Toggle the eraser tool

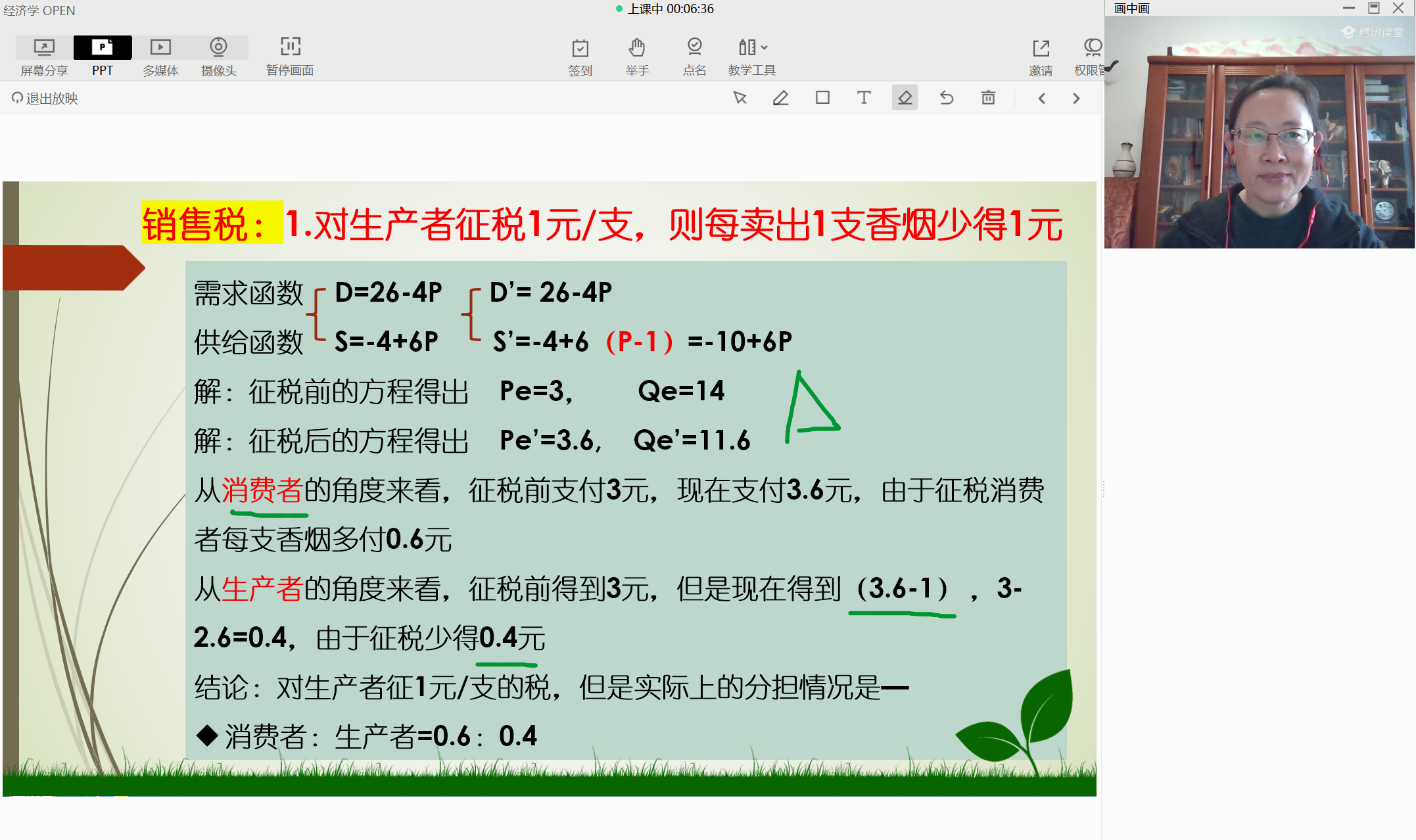[905, 98]
